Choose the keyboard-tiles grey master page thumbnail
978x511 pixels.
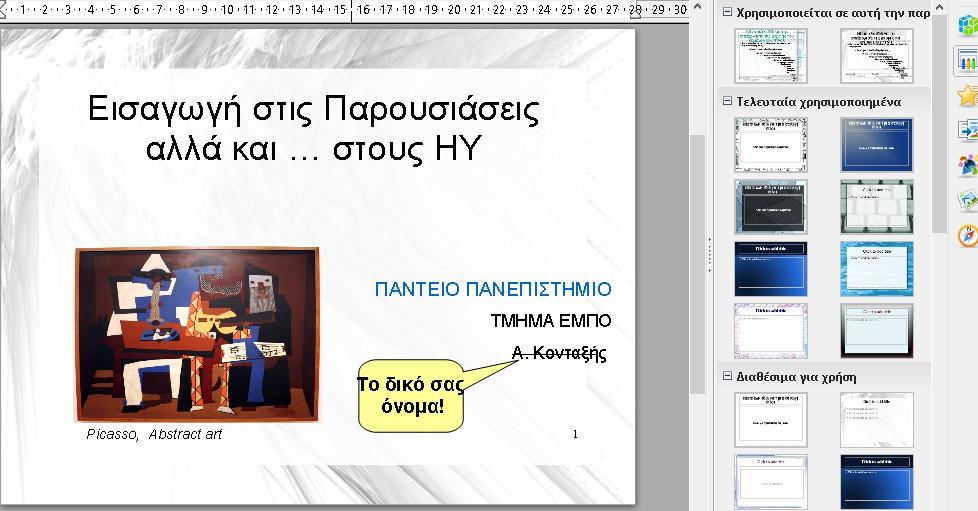[876, 207]
